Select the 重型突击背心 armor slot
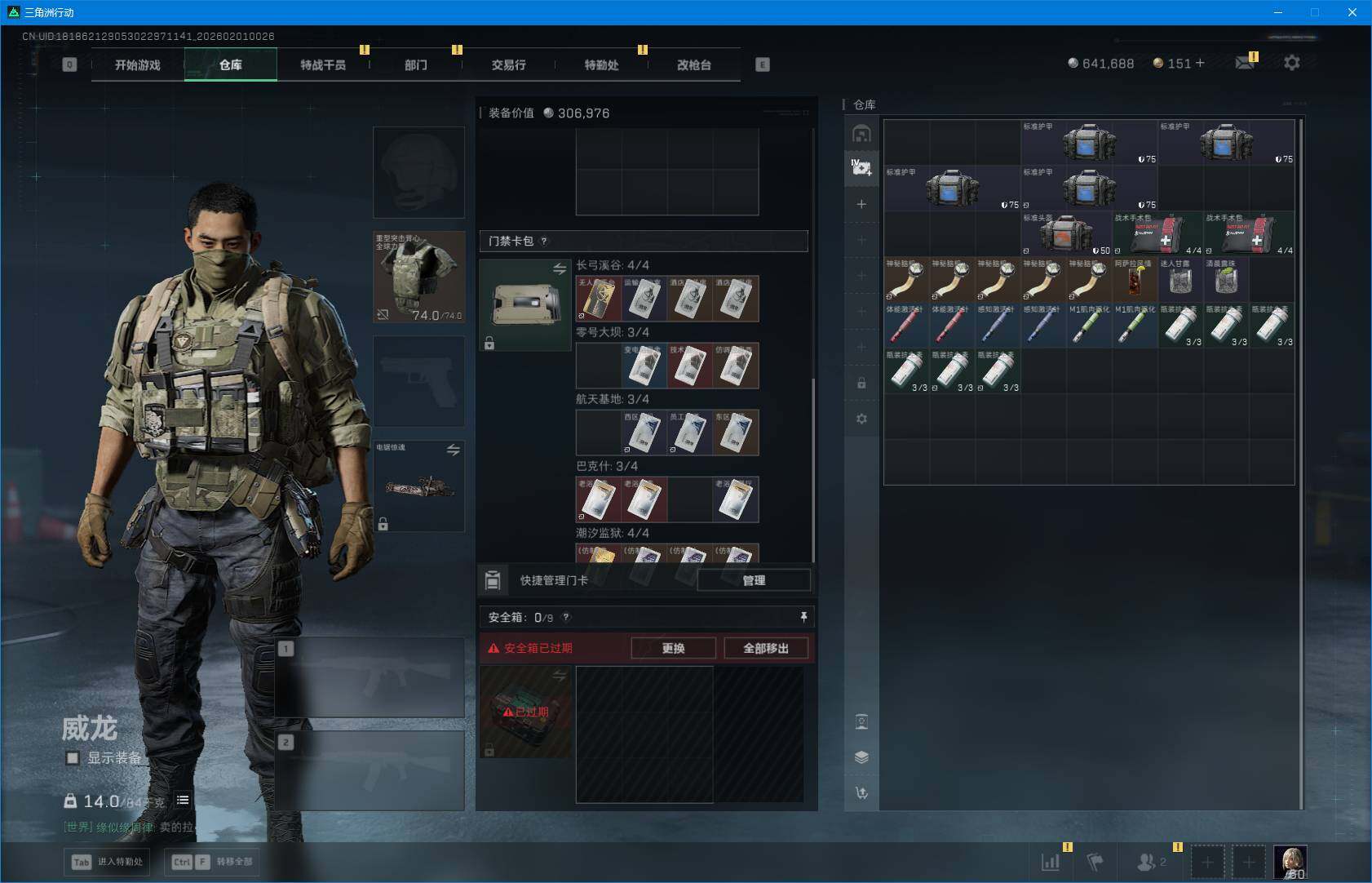The image size is (1372, 883). 419,277
